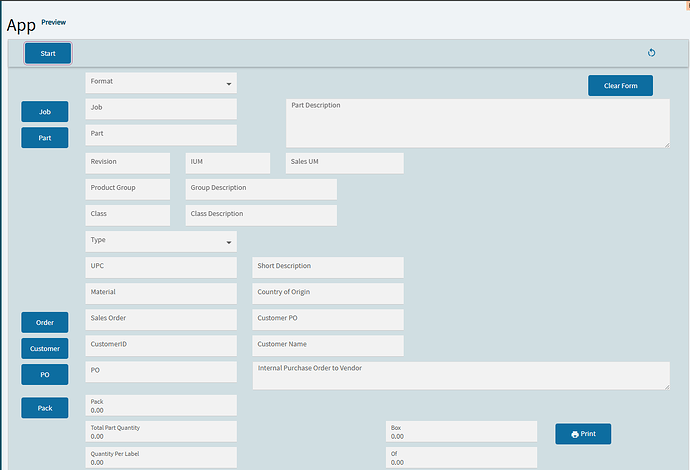
Task: Click the Product Group field
Action: pyautogui.click(x=128, y=189)
